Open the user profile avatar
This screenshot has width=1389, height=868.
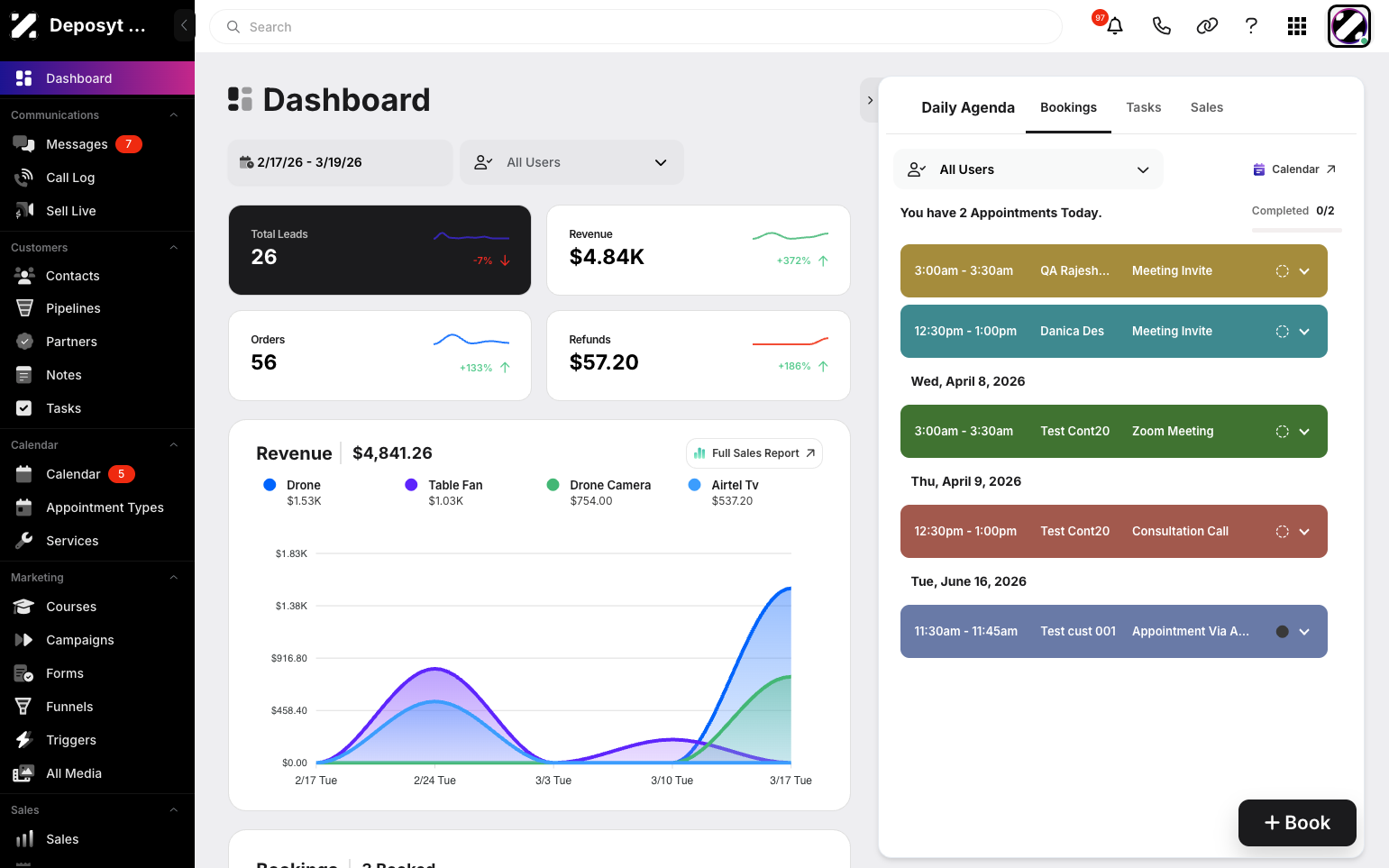click(x=1349, y=26)
